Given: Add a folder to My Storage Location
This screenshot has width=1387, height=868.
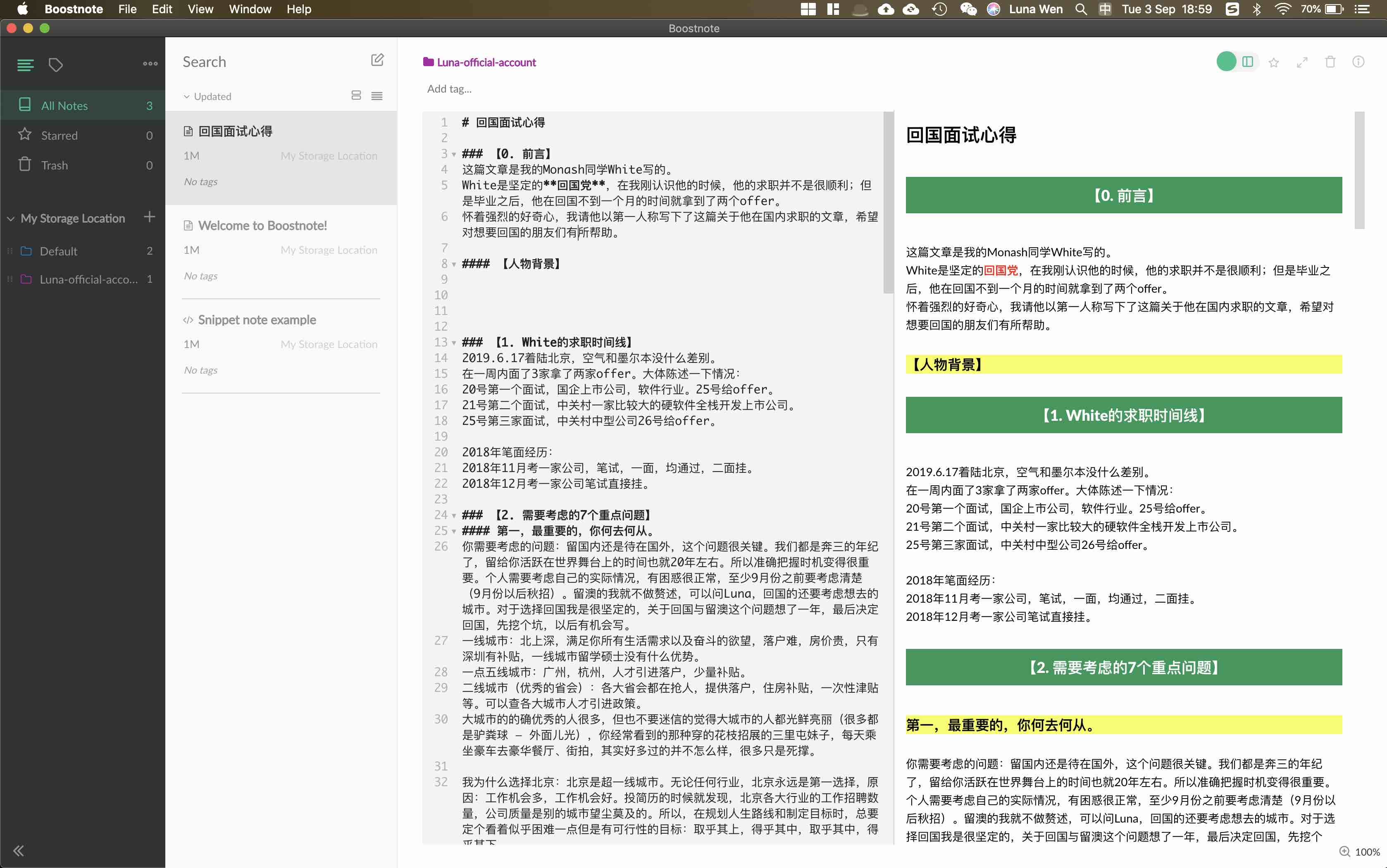Looking at the screenshot, I should (x=149, y=217).
